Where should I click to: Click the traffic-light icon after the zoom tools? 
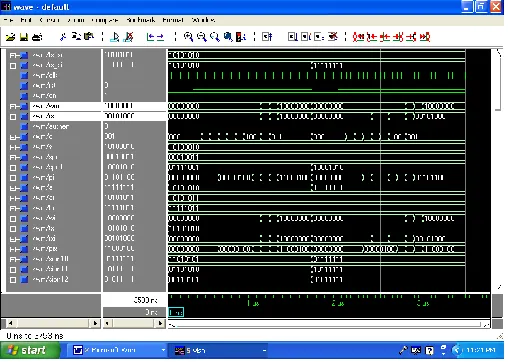241,37
